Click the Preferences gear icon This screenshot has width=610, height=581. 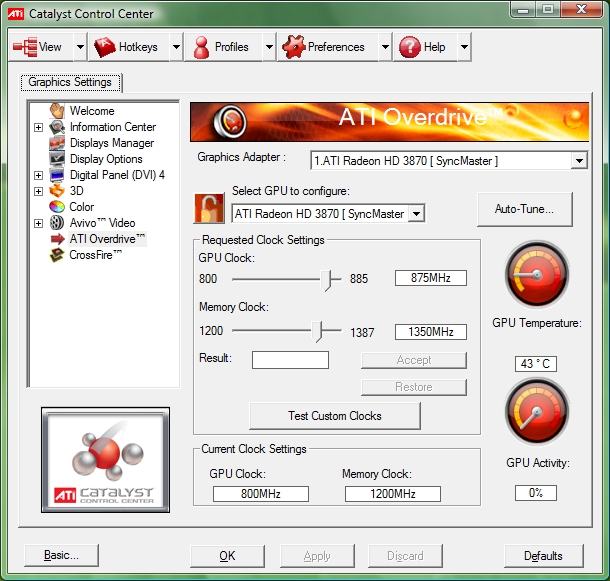293,47
